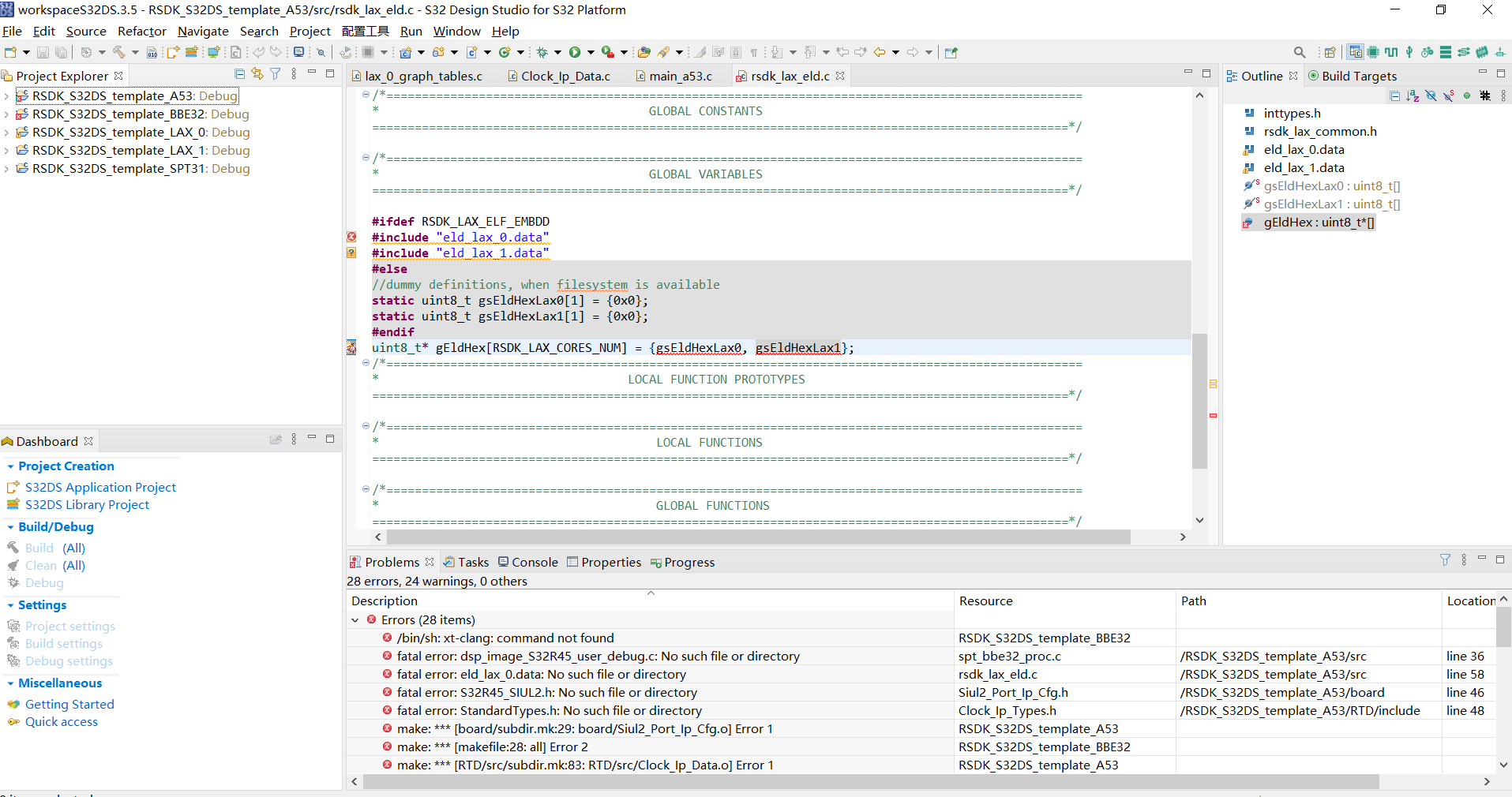Viewport: 1512px width, 797px height.
Task: Click the S32DS Application Project link
Action: pos(99,487)
